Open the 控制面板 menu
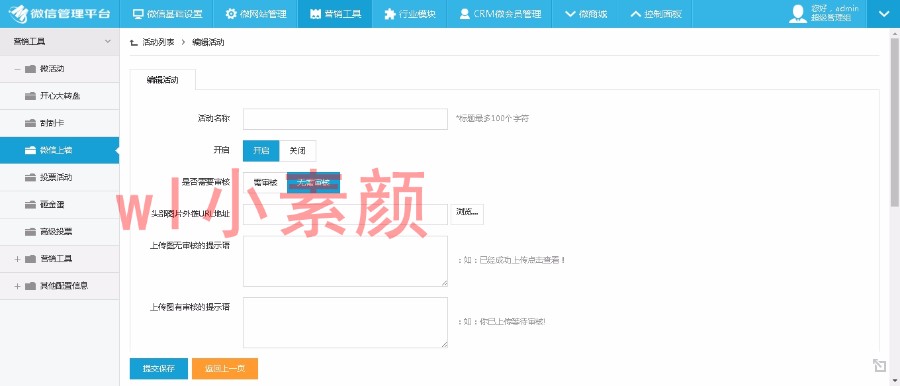Screen dimensions: 900x386 tap(656, 14)
